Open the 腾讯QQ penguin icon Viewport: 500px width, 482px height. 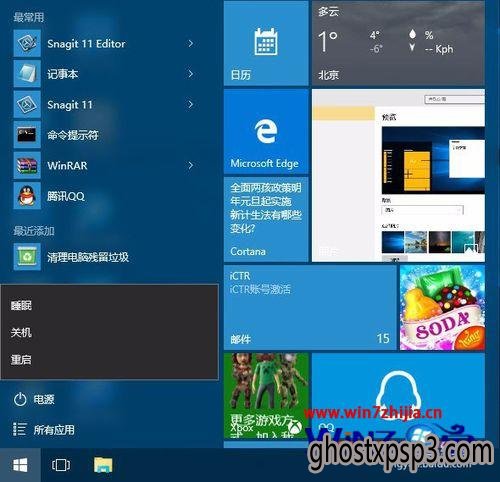coord(27,196)
